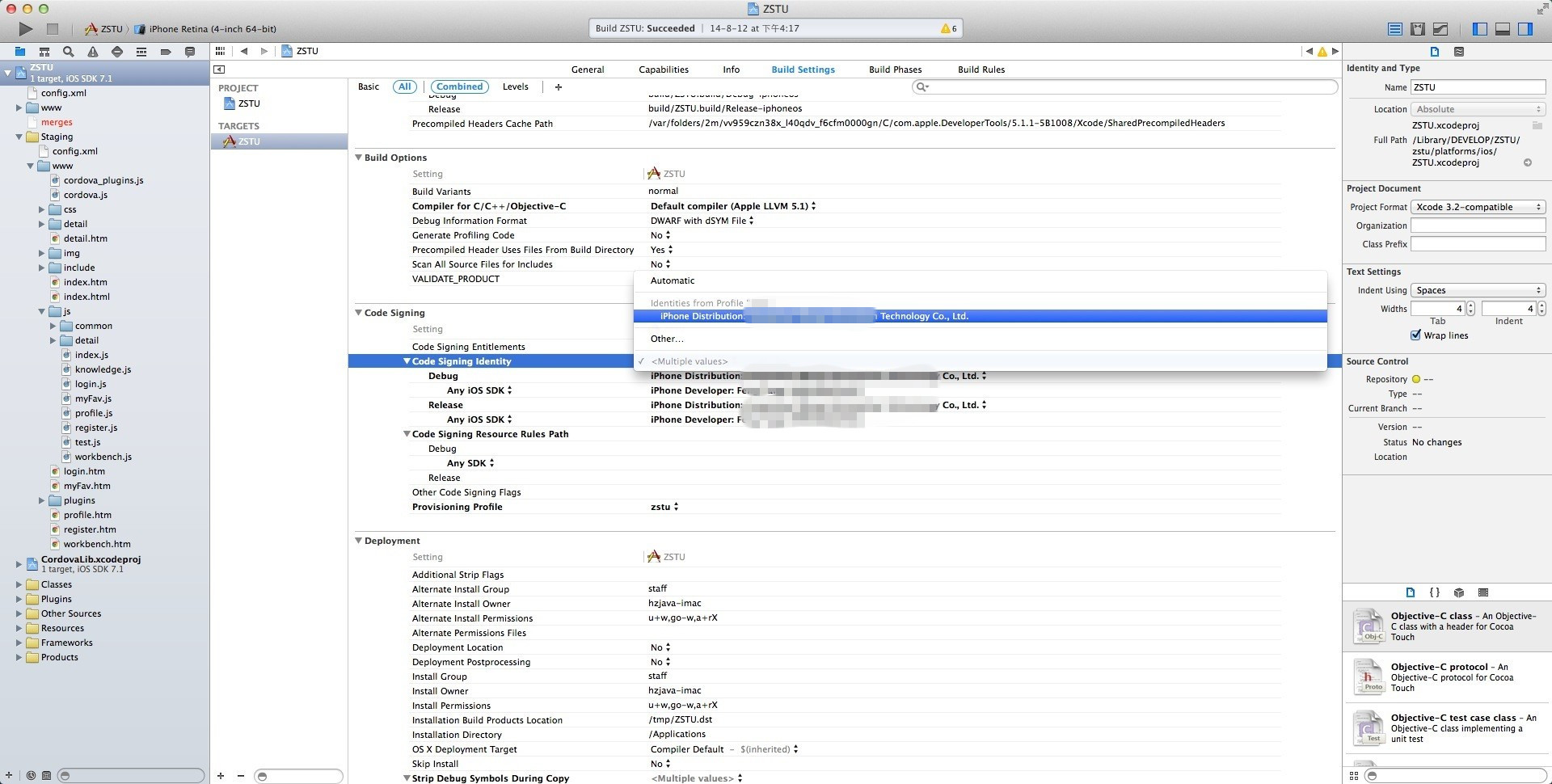Select the Basic settings filter
This screenshot has height=784, width=1552.
[x=369, y=86]
